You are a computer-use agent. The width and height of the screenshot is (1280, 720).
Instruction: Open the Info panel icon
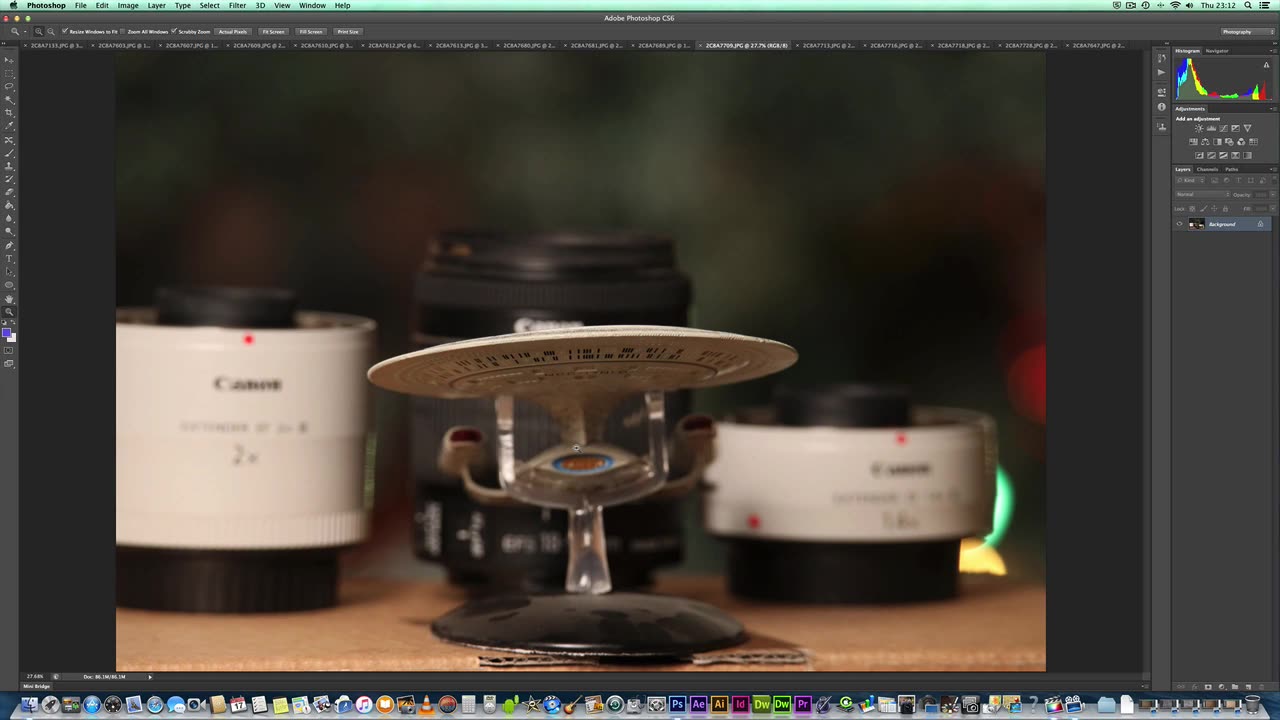[1162, 107]
